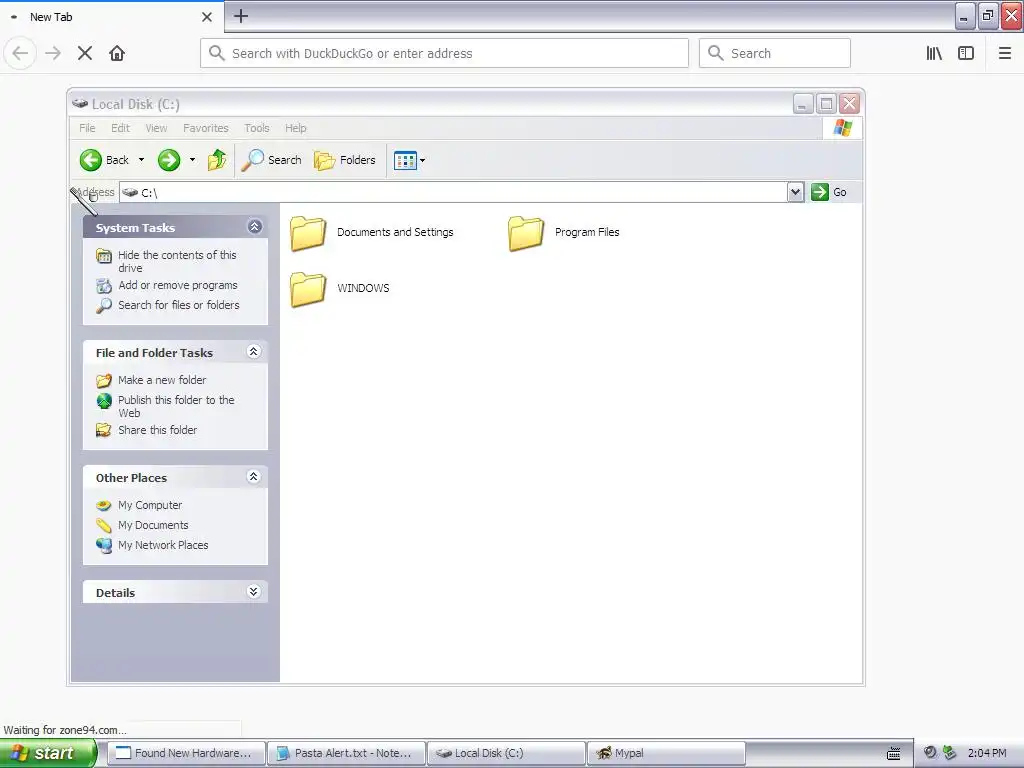Screen dimensions: 1024x768
Task: Click the system tray clock
Action: pyautogui.click(x=987, y=753)
